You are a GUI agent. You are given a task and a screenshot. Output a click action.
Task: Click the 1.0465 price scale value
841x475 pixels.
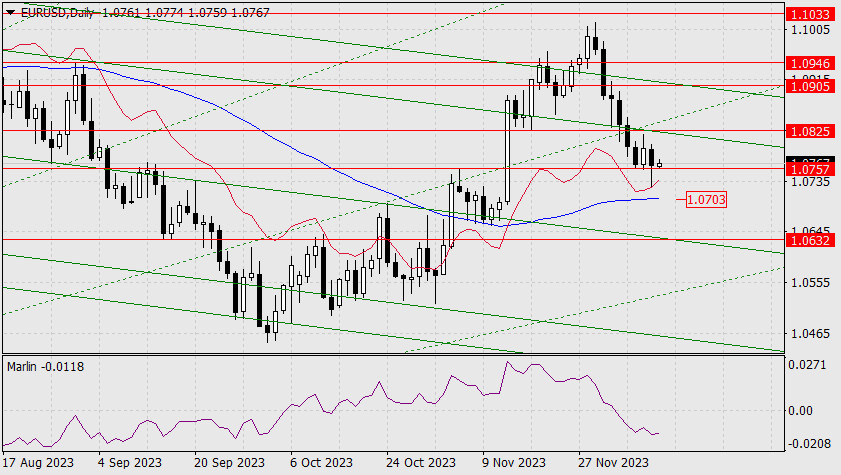pyautogui.click(x=810, y=333)
